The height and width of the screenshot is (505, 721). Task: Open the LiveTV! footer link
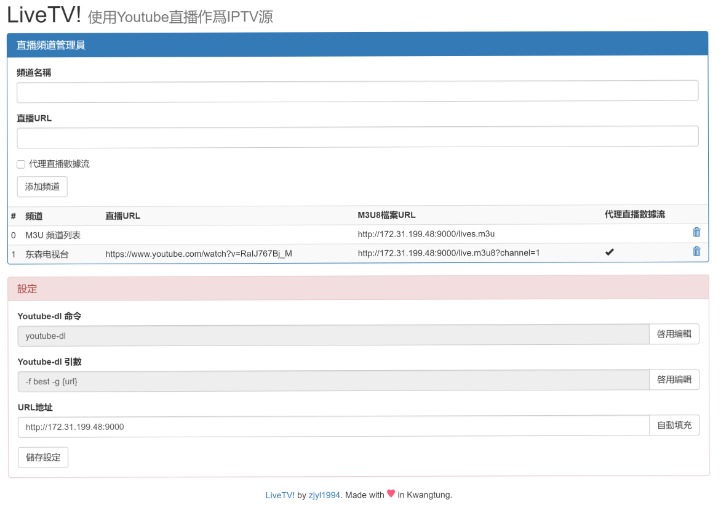pos(280,495)
